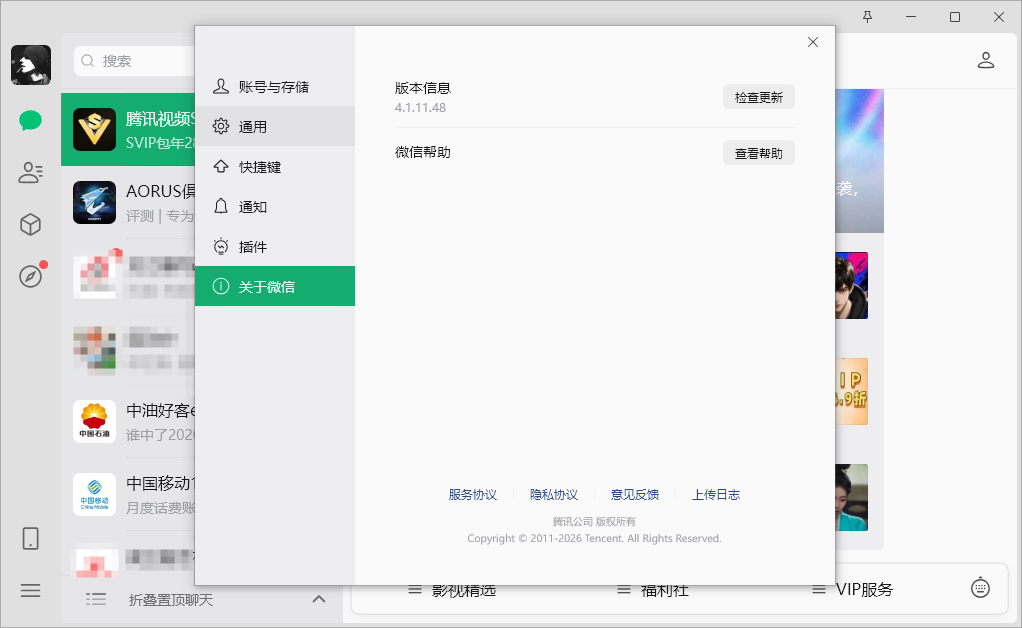Viewport: 1022px width, 628px height.
Task: Click the 中国石油 logo avatar
Action: tap(95, 421)
